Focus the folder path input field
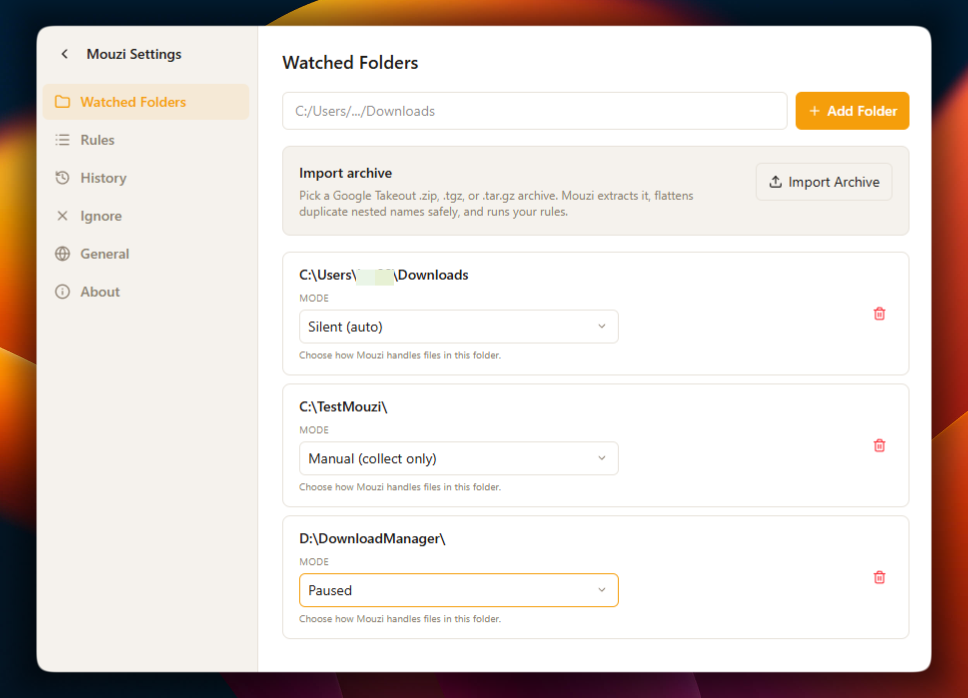968x698 pixels. [535, 111]
